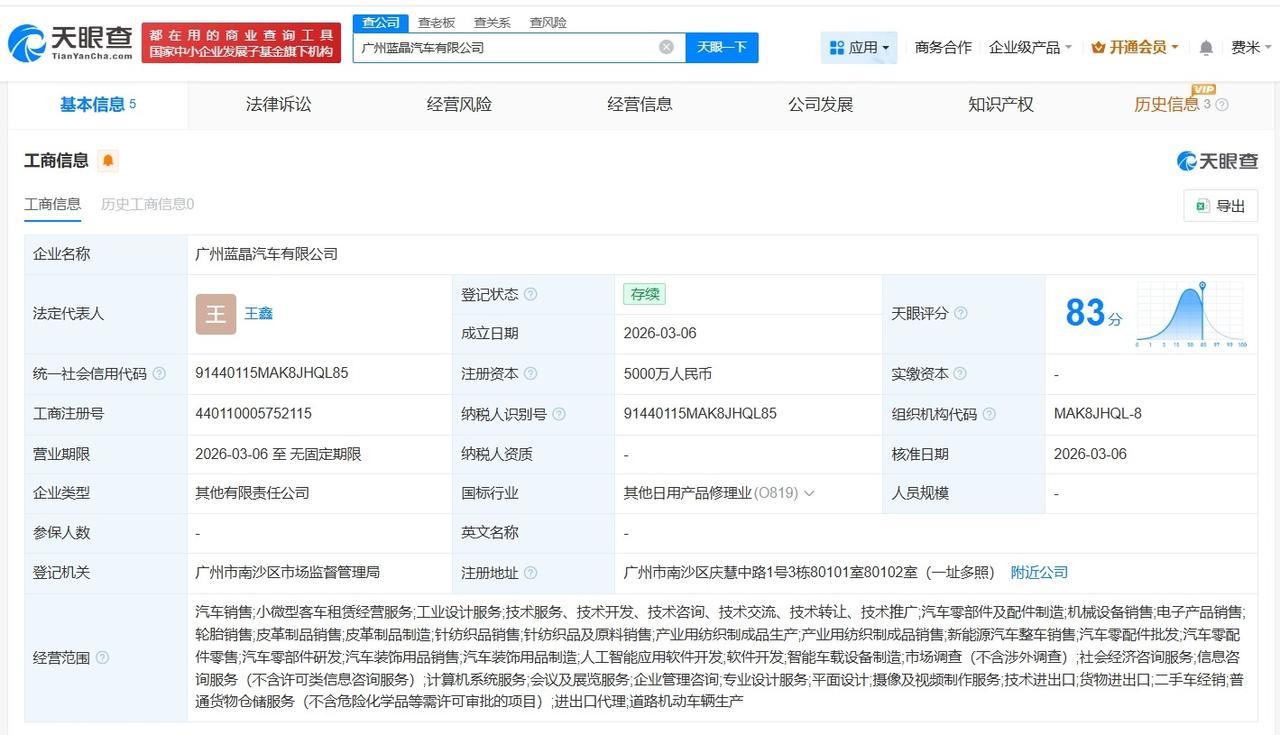Screen dimensions: 1280x735
Task: Click the 导出 export button
Action: [x=1220, y=205]
